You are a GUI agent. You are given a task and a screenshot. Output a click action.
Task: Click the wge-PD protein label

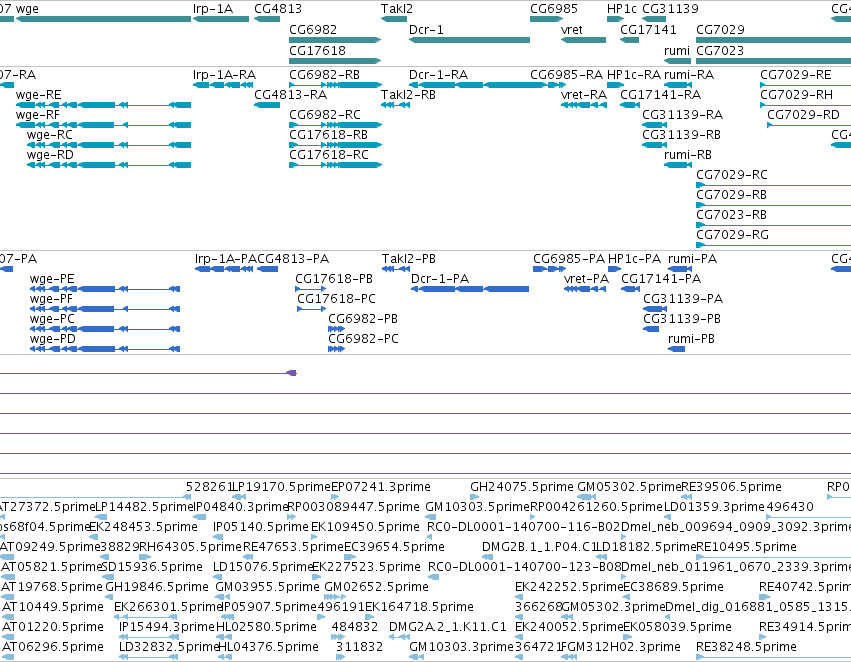click(x=53, y=339)
